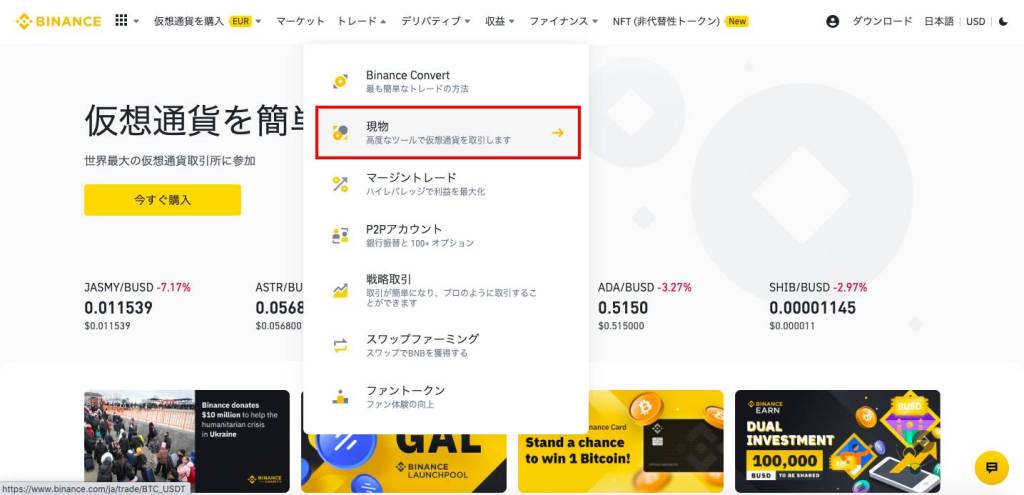Click the Binance logo
1024x495 pixels.
tap(58, 21)
